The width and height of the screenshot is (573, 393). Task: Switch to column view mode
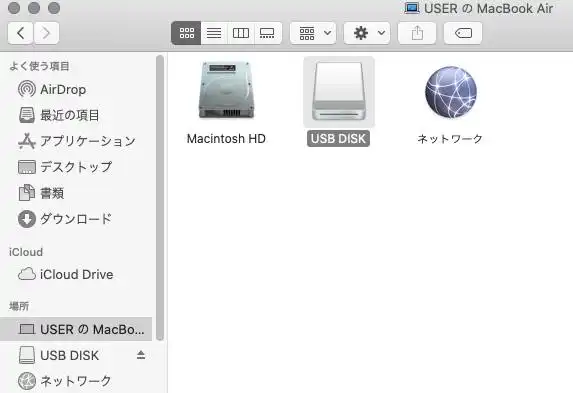241,33
